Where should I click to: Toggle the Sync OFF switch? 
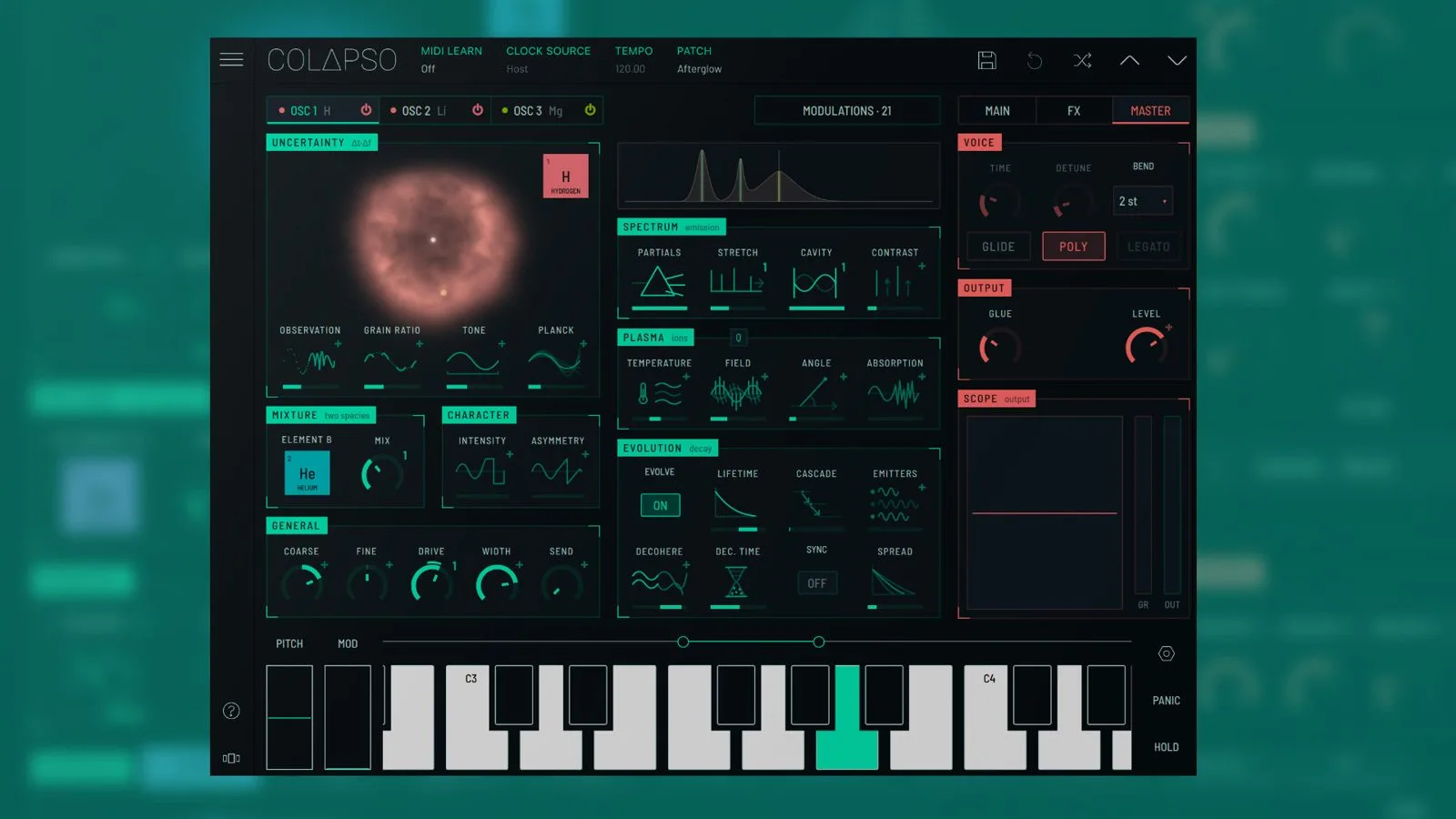(x=816, y=583)
